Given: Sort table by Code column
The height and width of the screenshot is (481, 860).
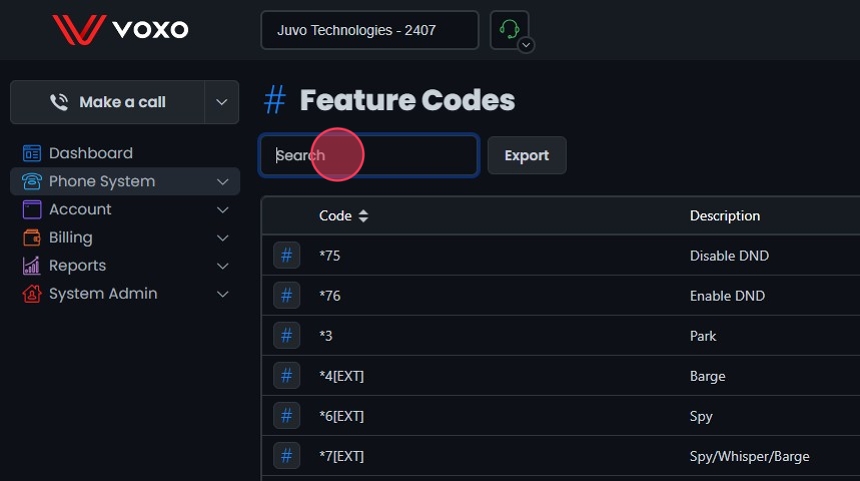Looking at the screenshot, I should [344, 216].
